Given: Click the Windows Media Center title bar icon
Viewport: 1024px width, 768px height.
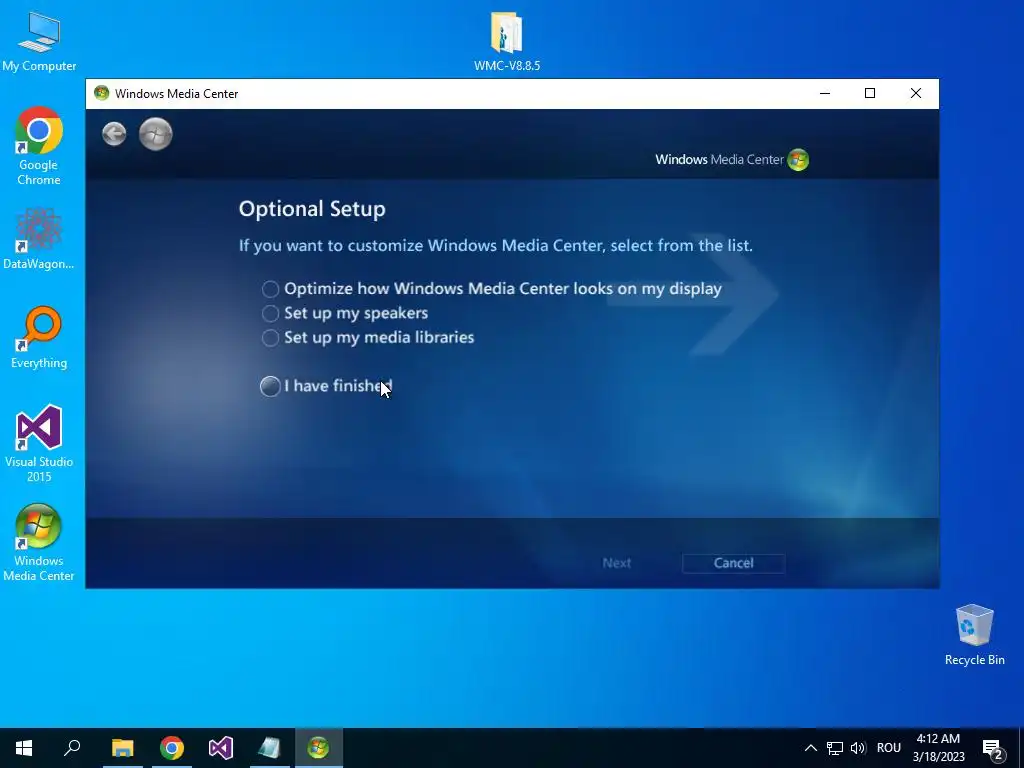Looking at the screenshot, I should coord(101,93).
